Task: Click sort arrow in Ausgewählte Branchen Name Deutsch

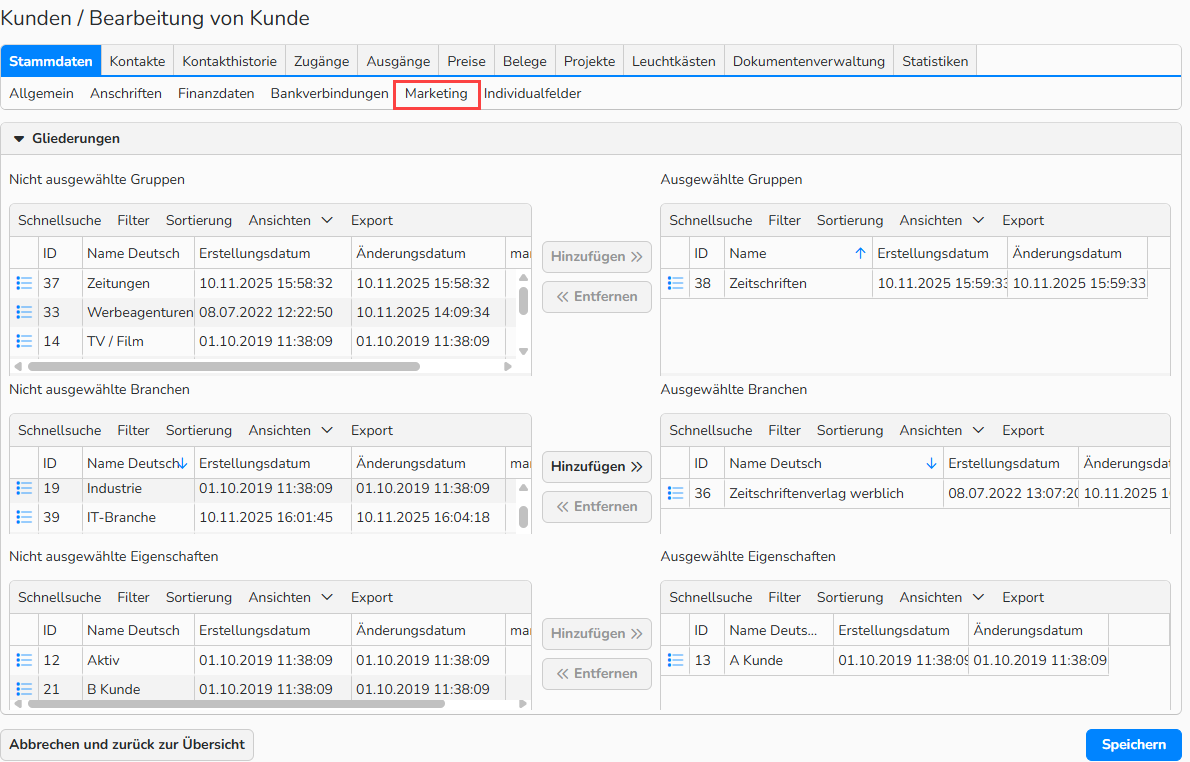Action: pos(931,464)
